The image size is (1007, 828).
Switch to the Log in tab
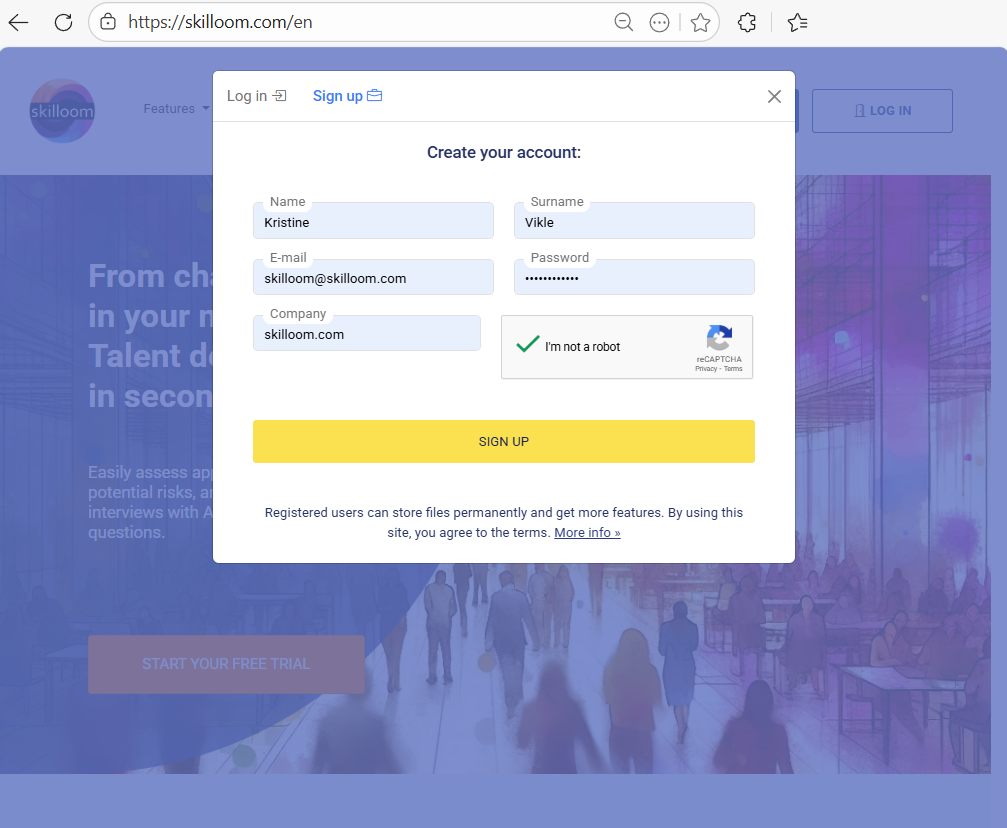pos(256,96)
